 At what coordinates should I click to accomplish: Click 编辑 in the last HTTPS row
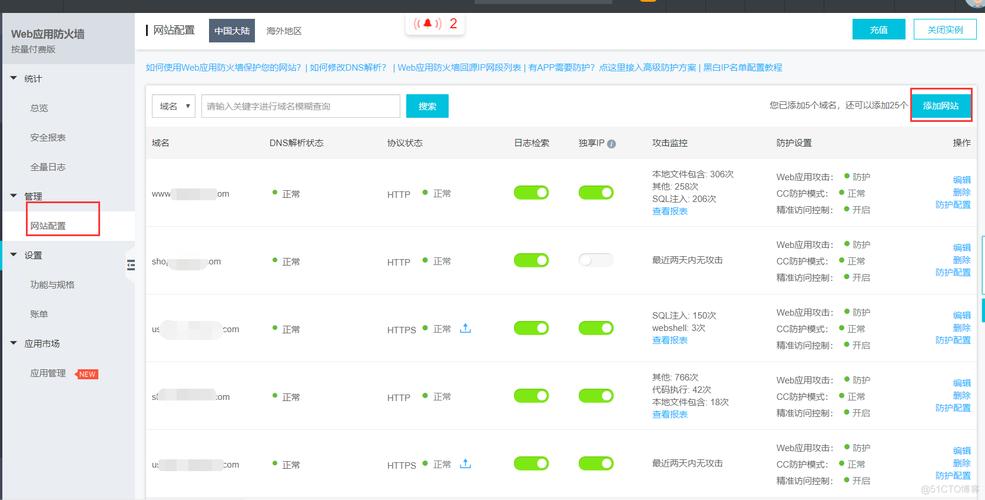(962, 451)
